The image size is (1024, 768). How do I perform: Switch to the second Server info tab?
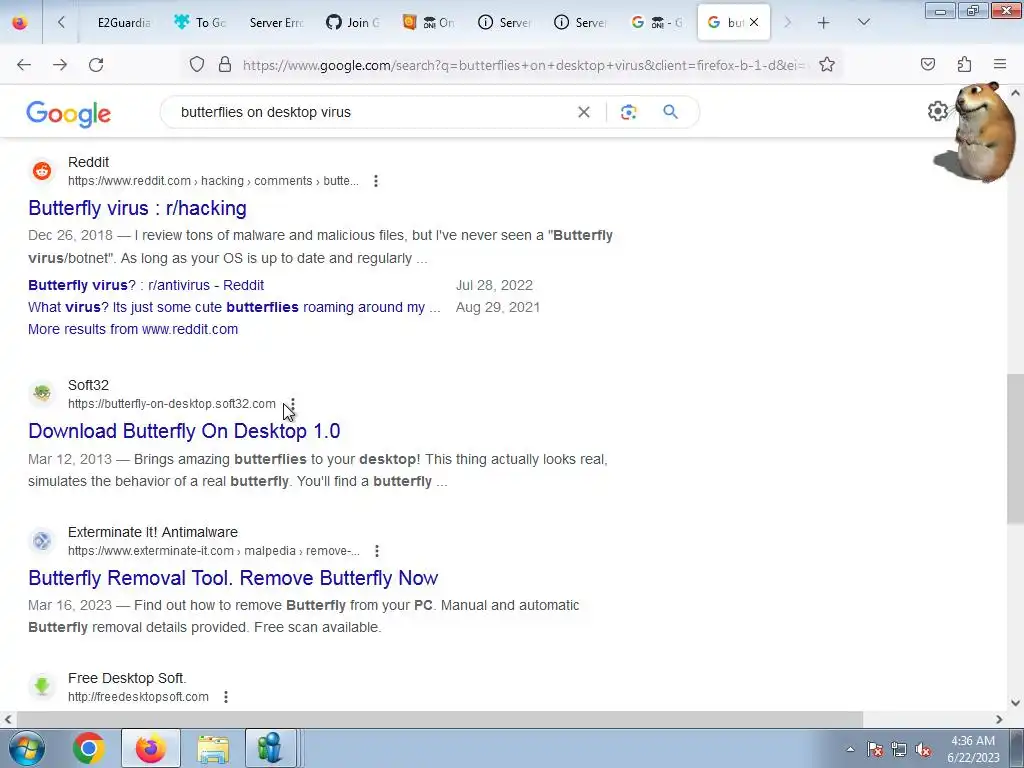[579, 23]
